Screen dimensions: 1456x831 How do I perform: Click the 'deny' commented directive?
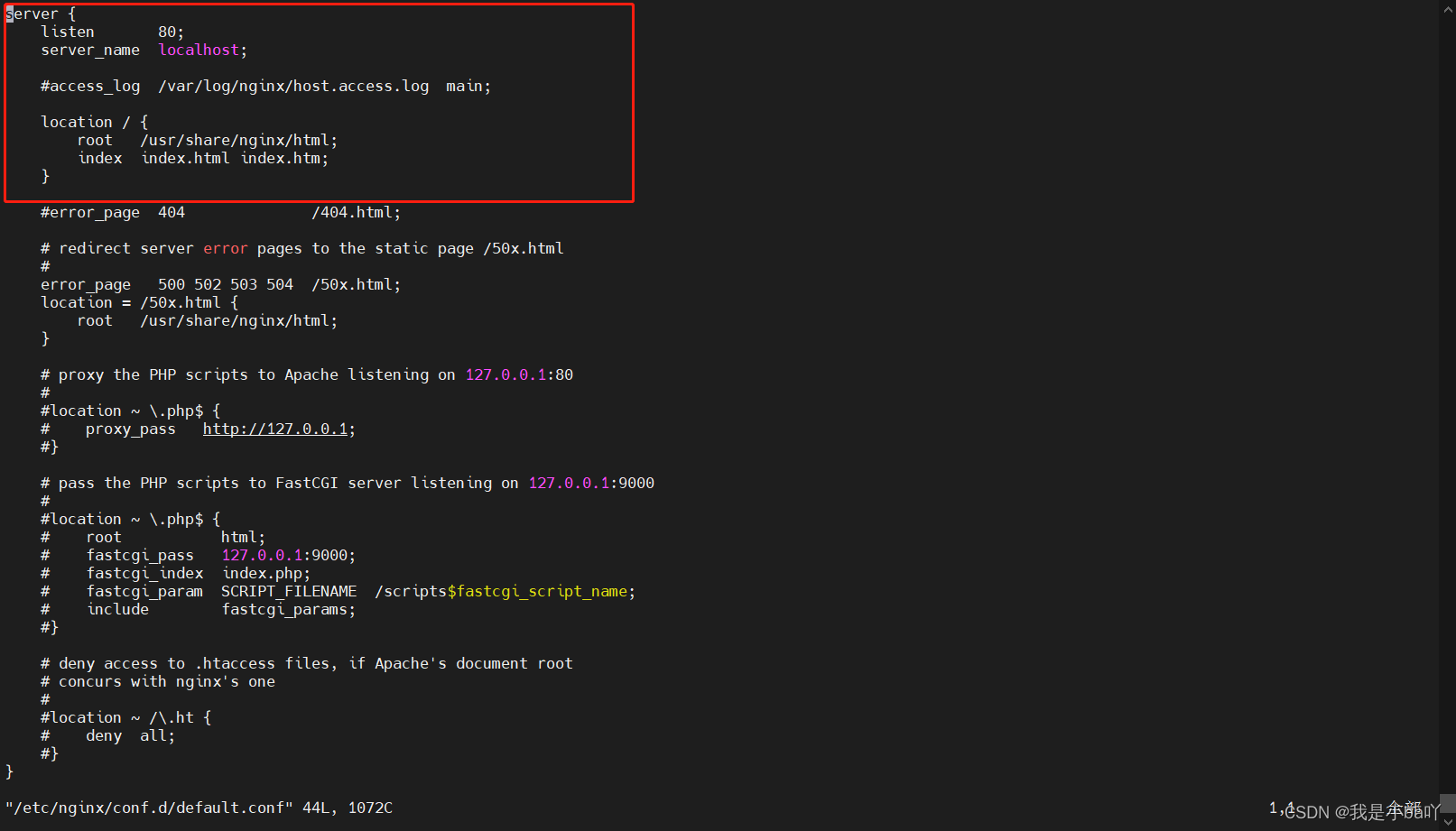point(104,736)
